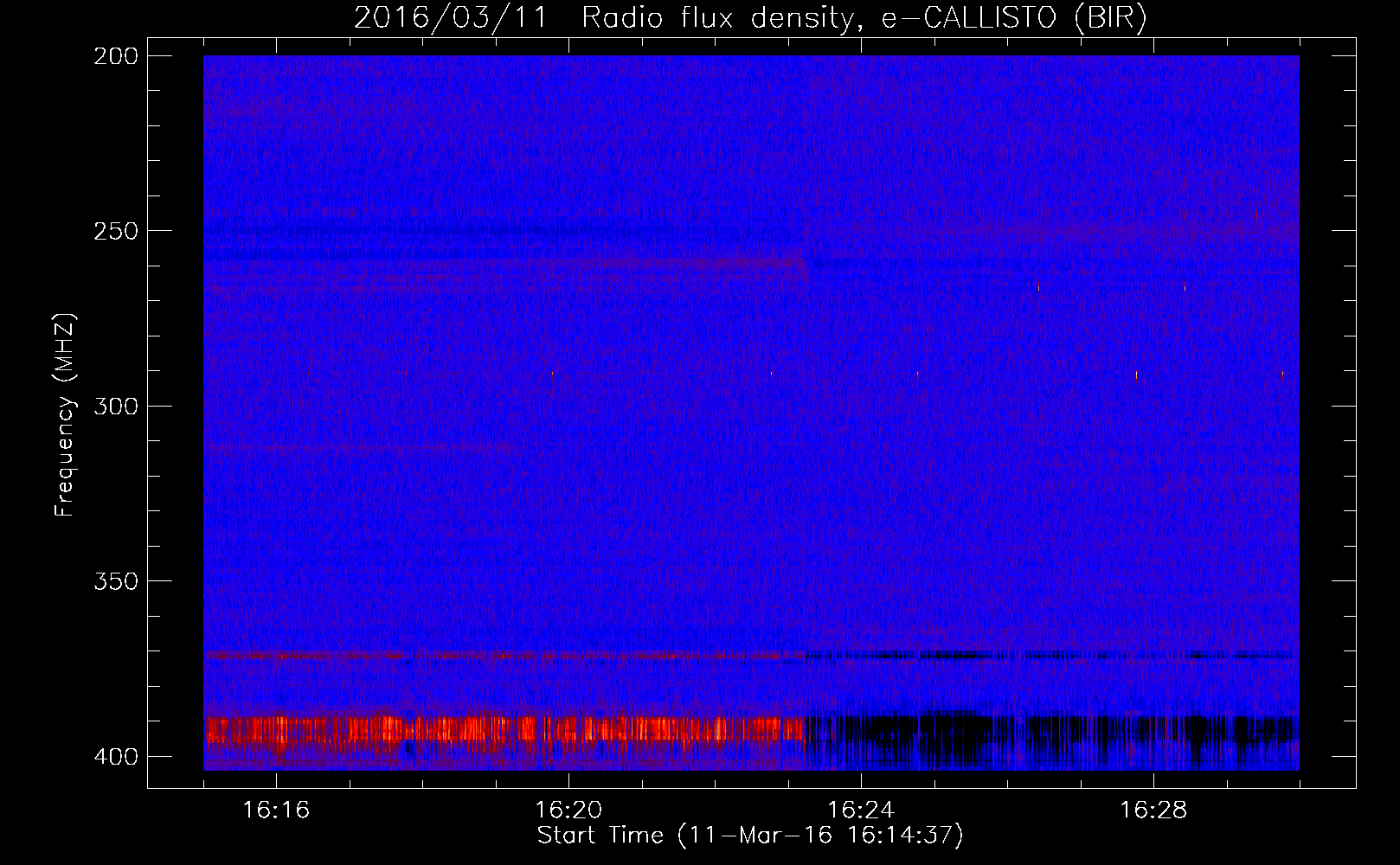Viewport: 1400px width, 865px height.
Task: Click the 350 frequency tick label
Action: 116,581
